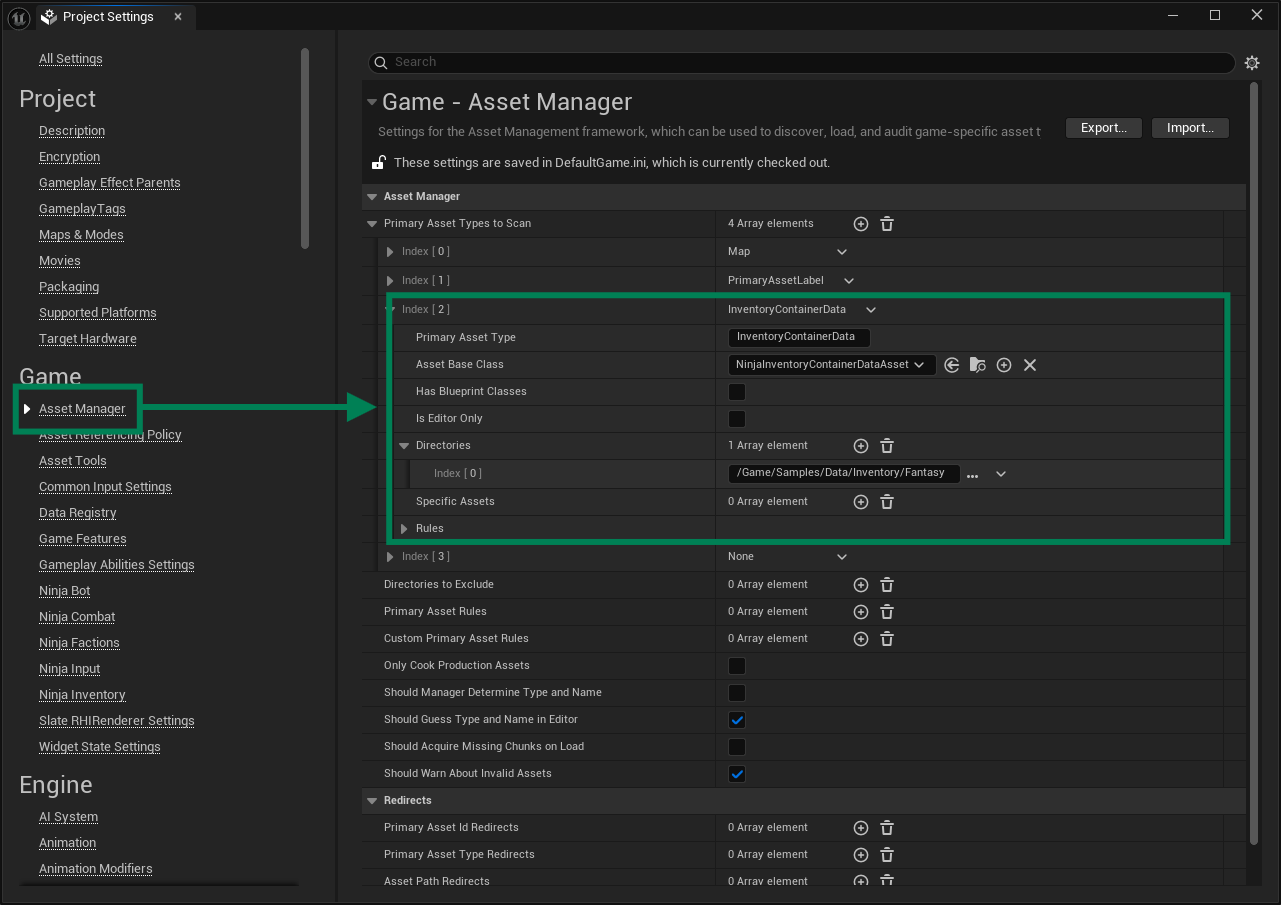Empty the Custom Primary Asset Rules array
Image resolution: width=1281 pixels, height=905 pixels.
coord(886,638)
